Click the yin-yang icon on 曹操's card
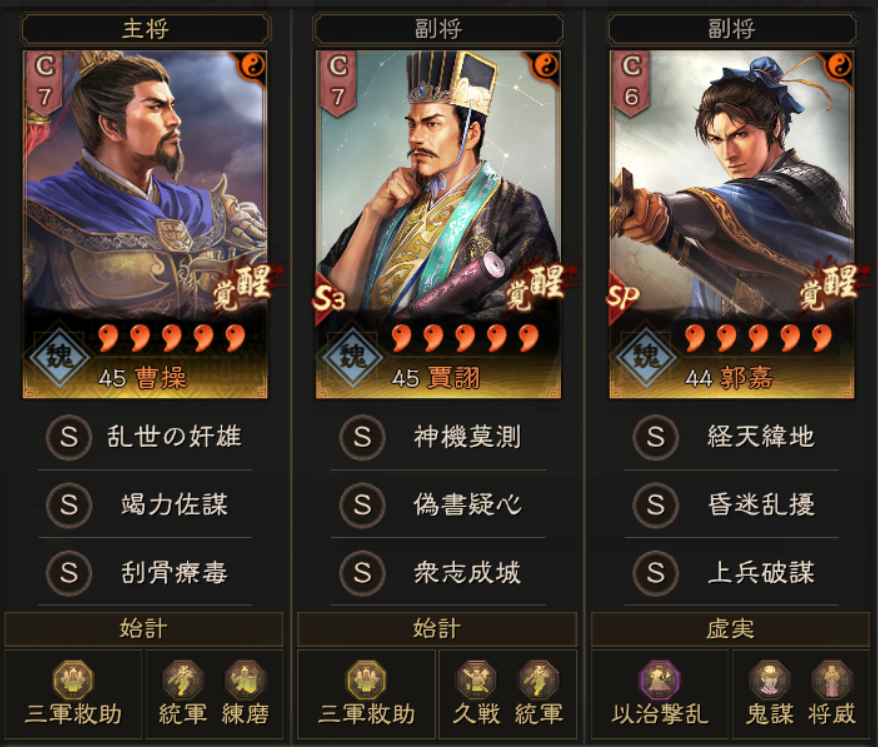 (251, 67)
